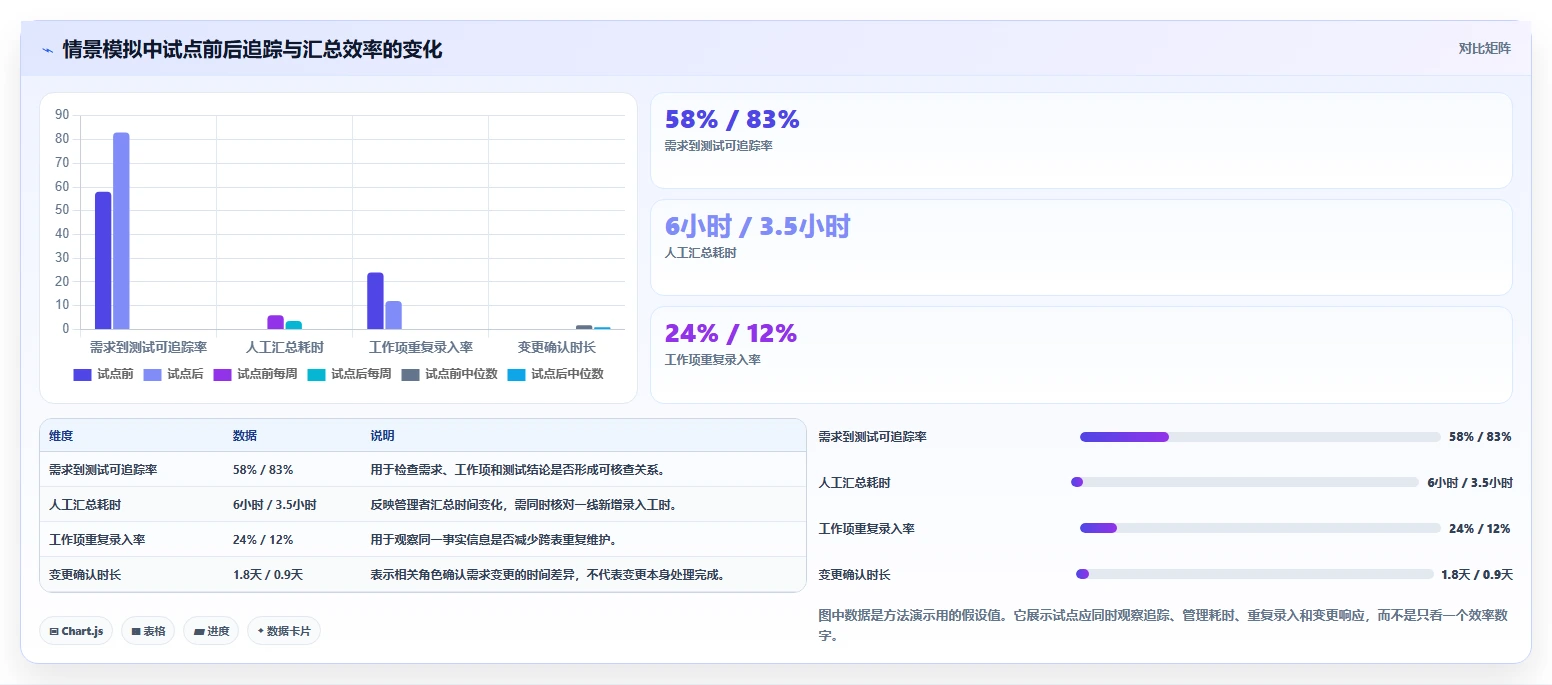Click table cell 工作项重复录入率
Viewport: 1552px width, 685px height.
click(97, 539)
